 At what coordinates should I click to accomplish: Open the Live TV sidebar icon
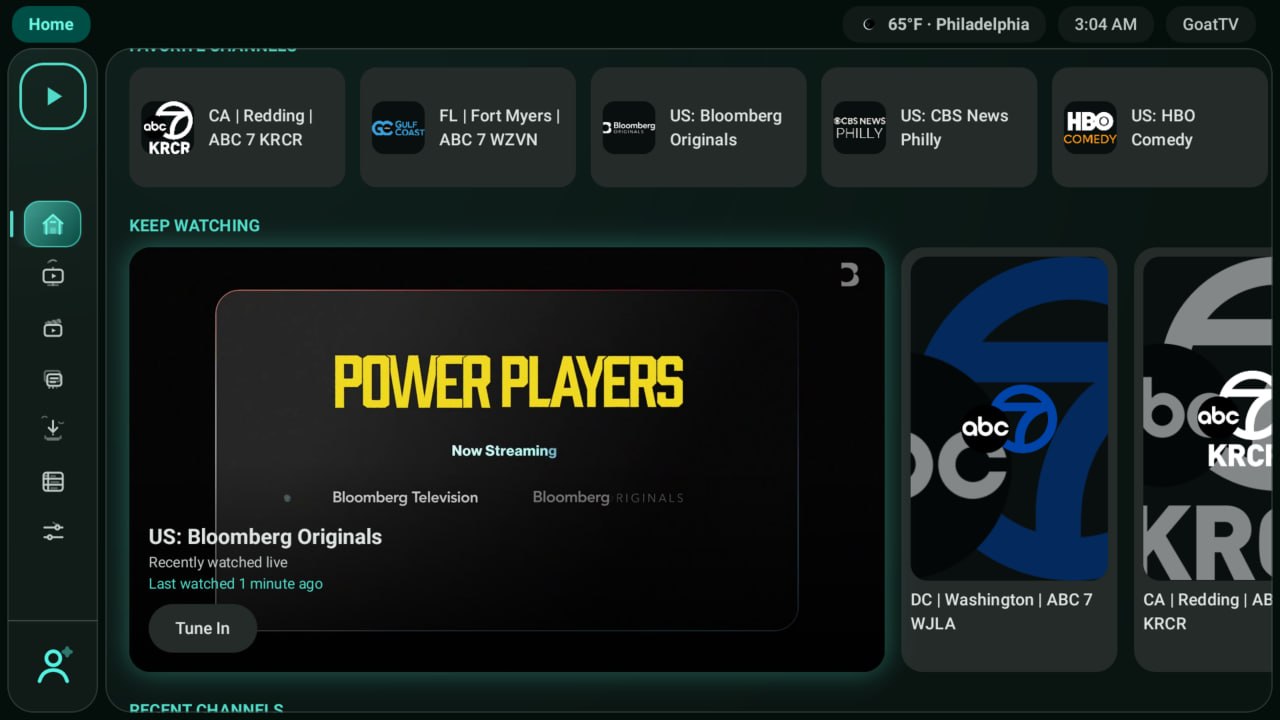(x=53, y=274)
